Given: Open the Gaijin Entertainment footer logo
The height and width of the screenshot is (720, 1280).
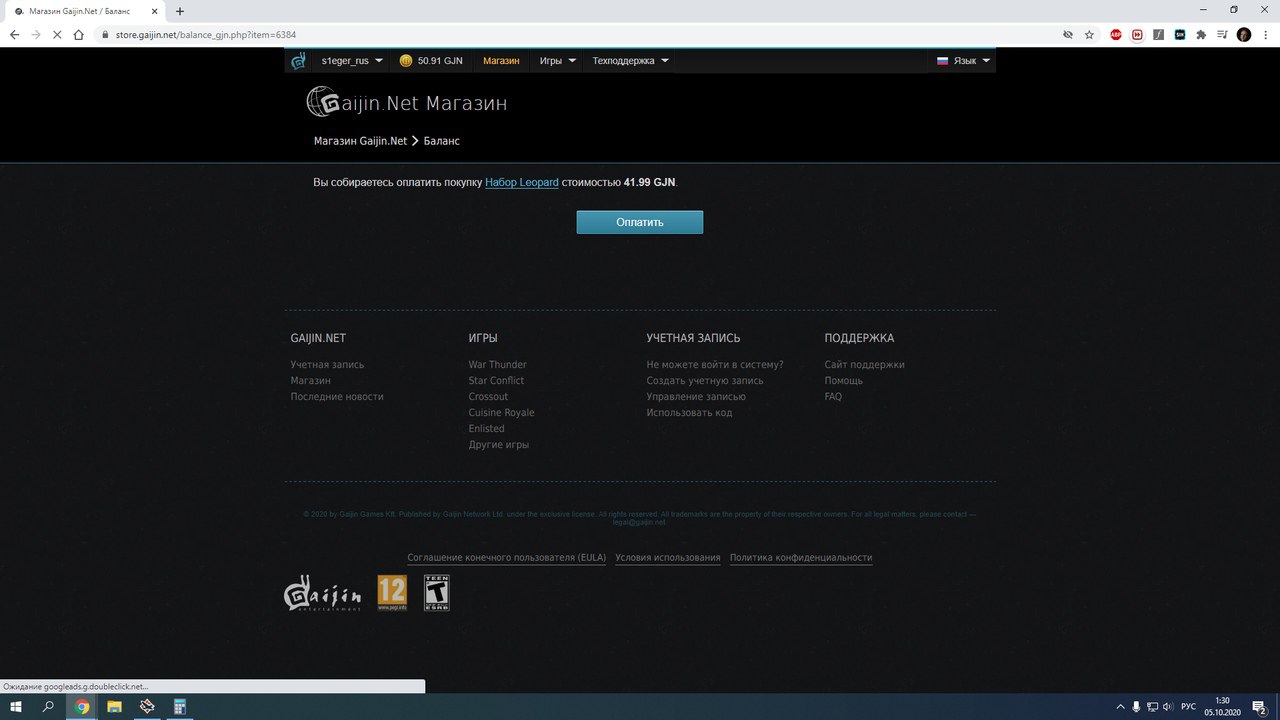Looking at the screenshot, I should pos(322,593).
